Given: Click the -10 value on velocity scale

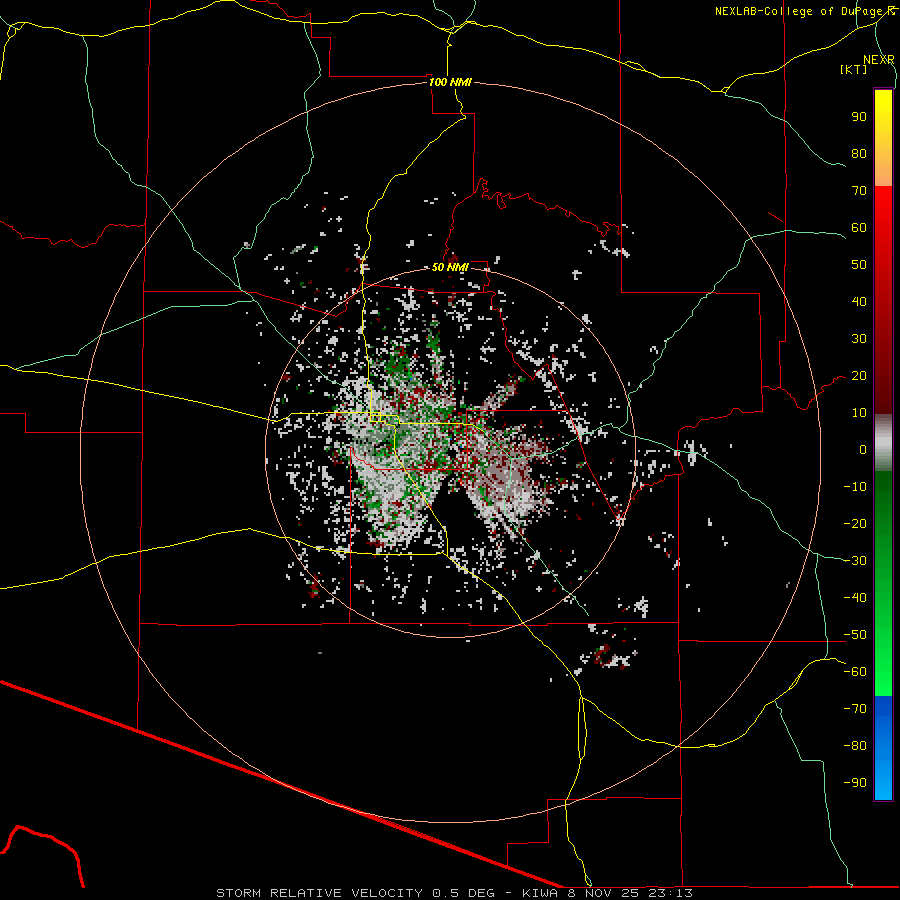Looking at the screenshot, I should pos(855,487).
